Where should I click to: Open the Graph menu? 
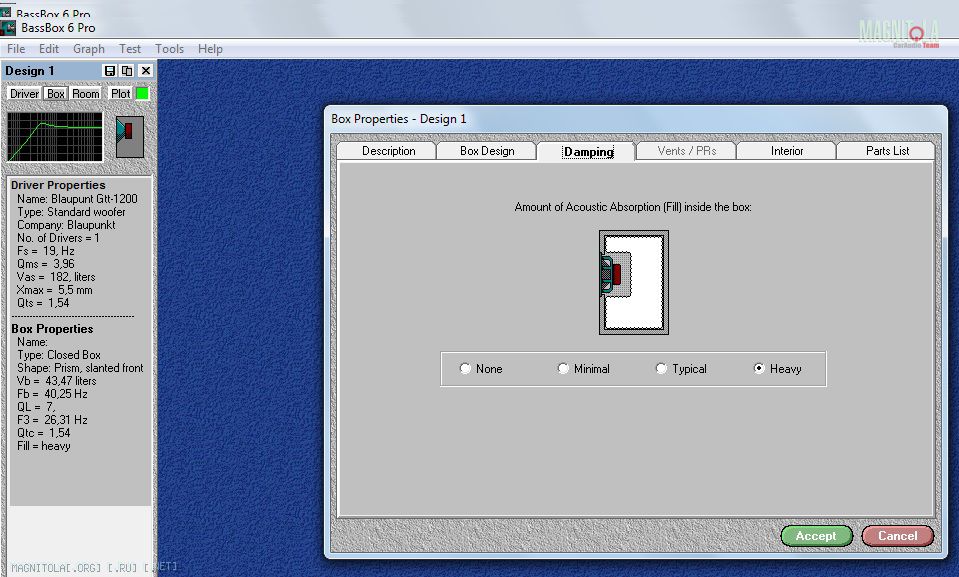(89, 49)
